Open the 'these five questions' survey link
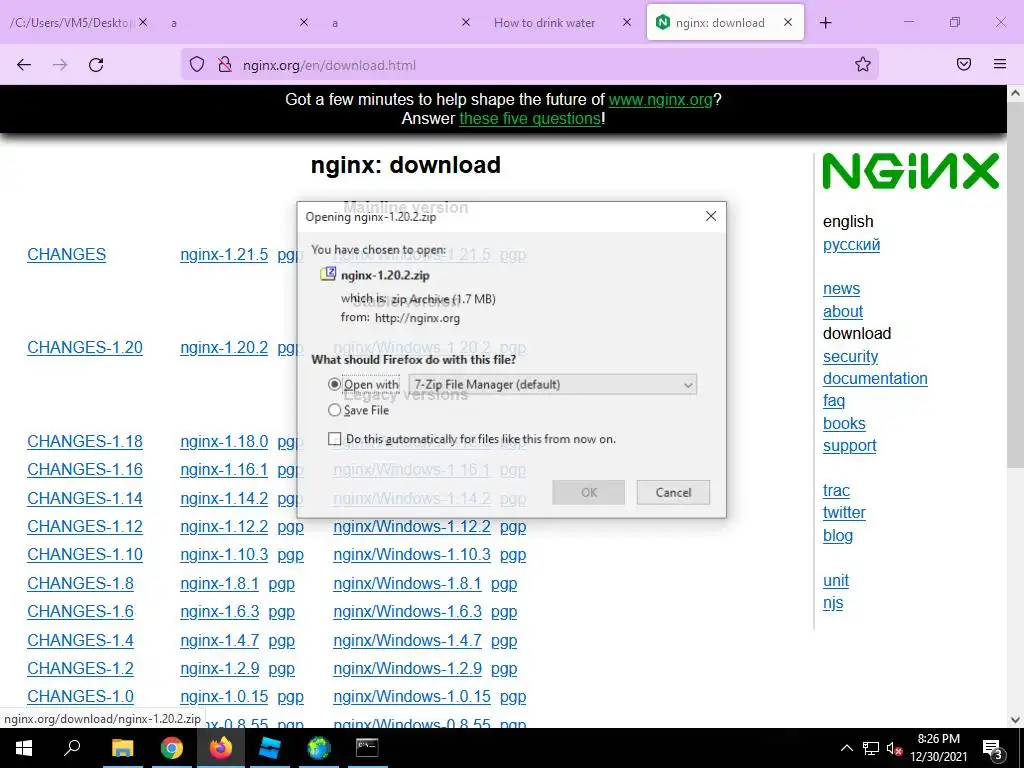Viewport: 1024px width, 768px height. tap(530, 118)
